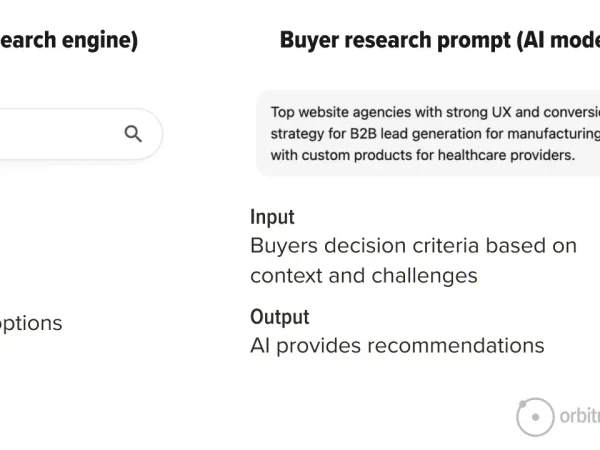Click the "Buyers decision criteria based on" line
The height and width of the screenshot is (450, 600).
pyautogui.click(x=413, y=246)
